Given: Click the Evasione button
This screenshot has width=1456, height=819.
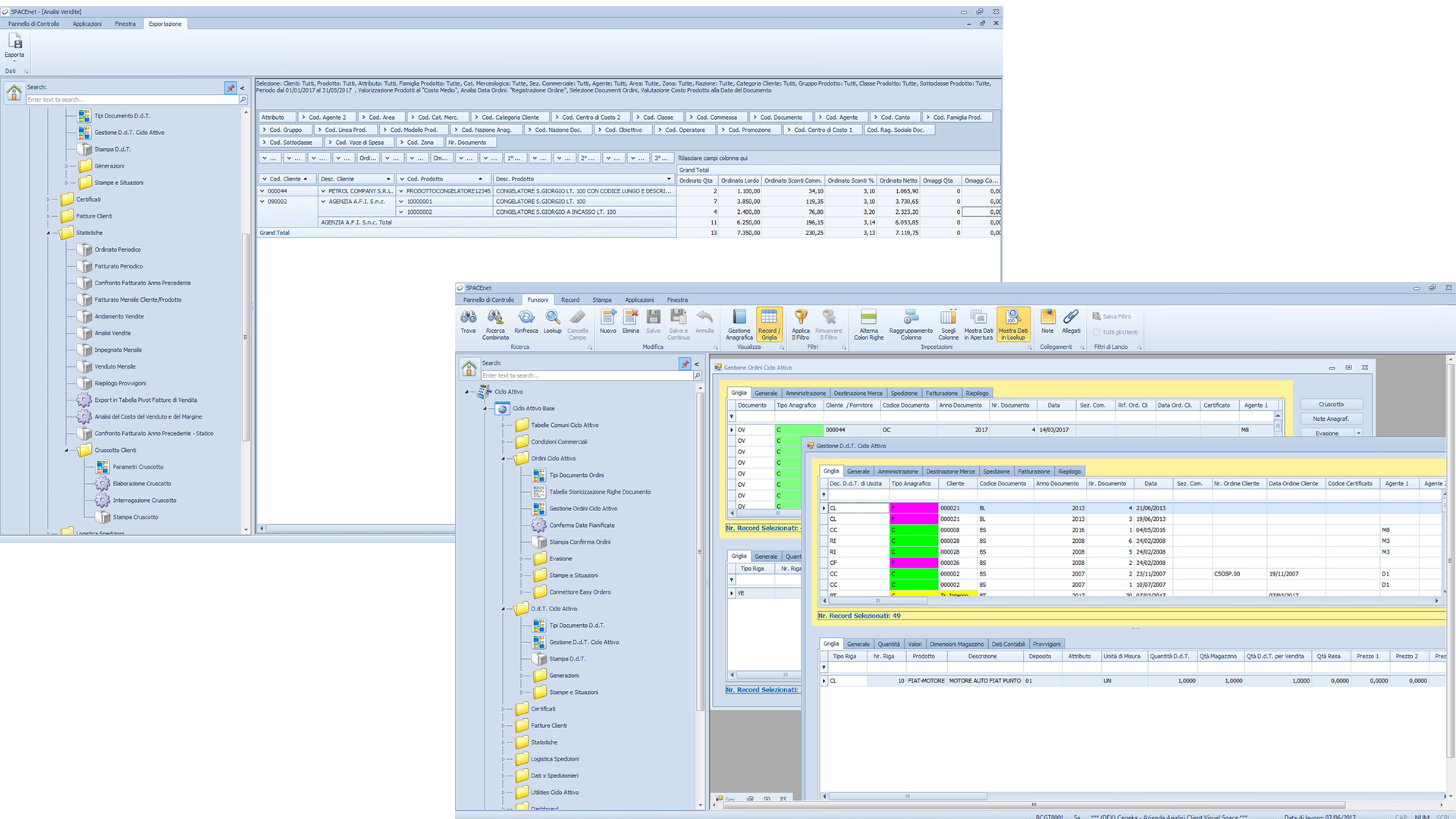Looking at the screenshot, I should pyautogui.click(x=1327, y=433).
